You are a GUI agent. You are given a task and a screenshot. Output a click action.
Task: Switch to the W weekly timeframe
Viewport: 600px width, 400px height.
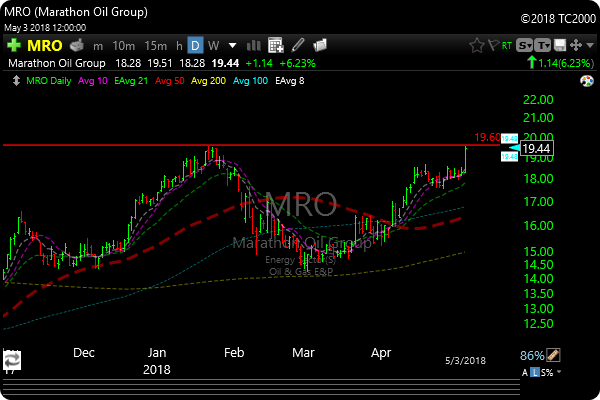point(214,45)
